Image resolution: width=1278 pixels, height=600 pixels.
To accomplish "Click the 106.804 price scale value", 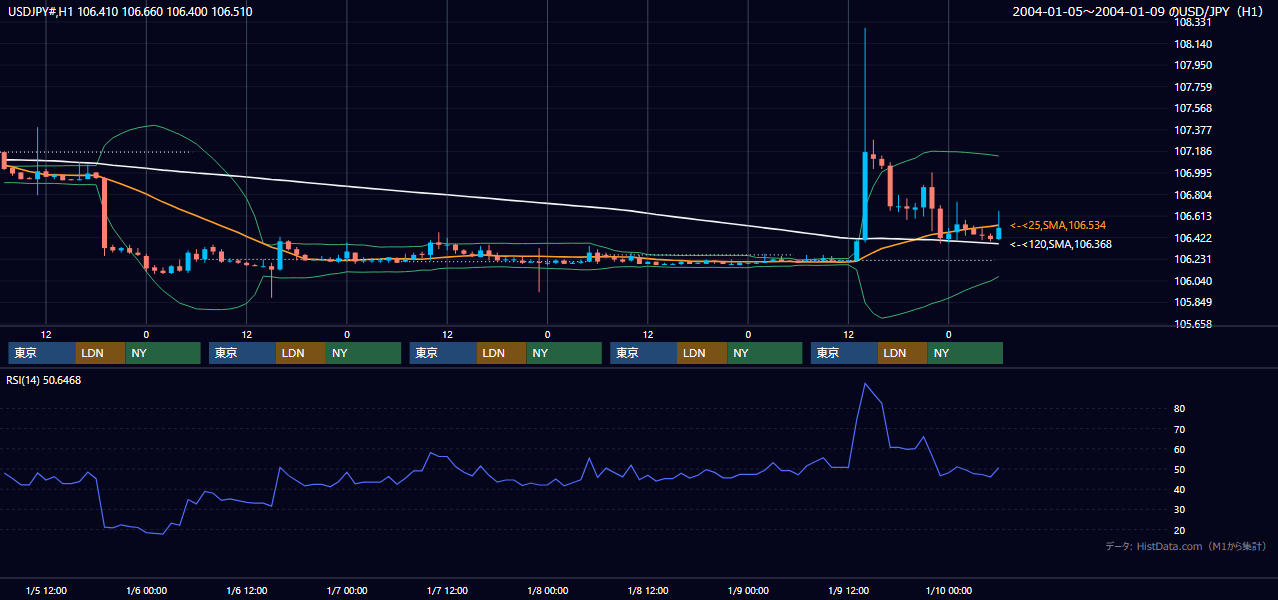I will coord(1192,195).
